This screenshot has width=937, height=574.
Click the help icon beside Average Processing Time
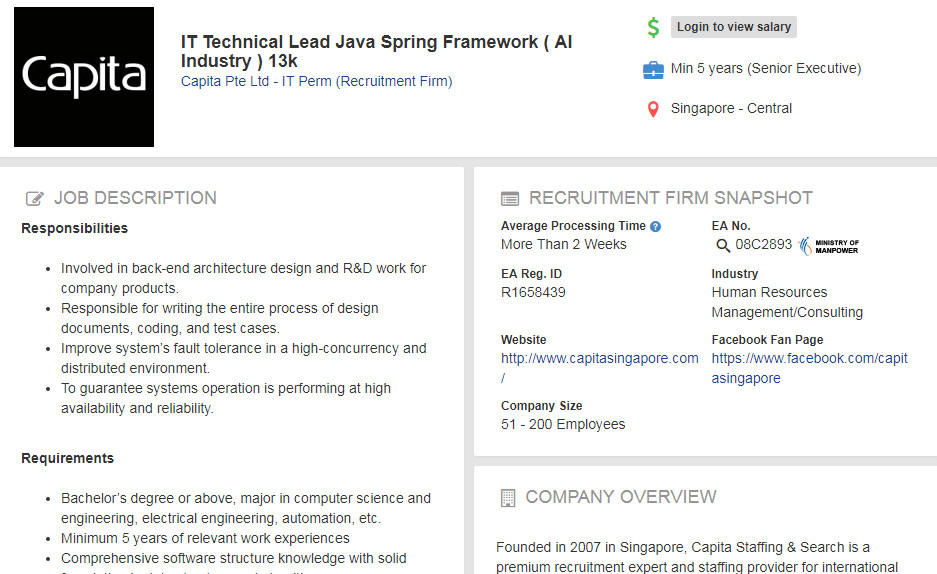point(656,227)
